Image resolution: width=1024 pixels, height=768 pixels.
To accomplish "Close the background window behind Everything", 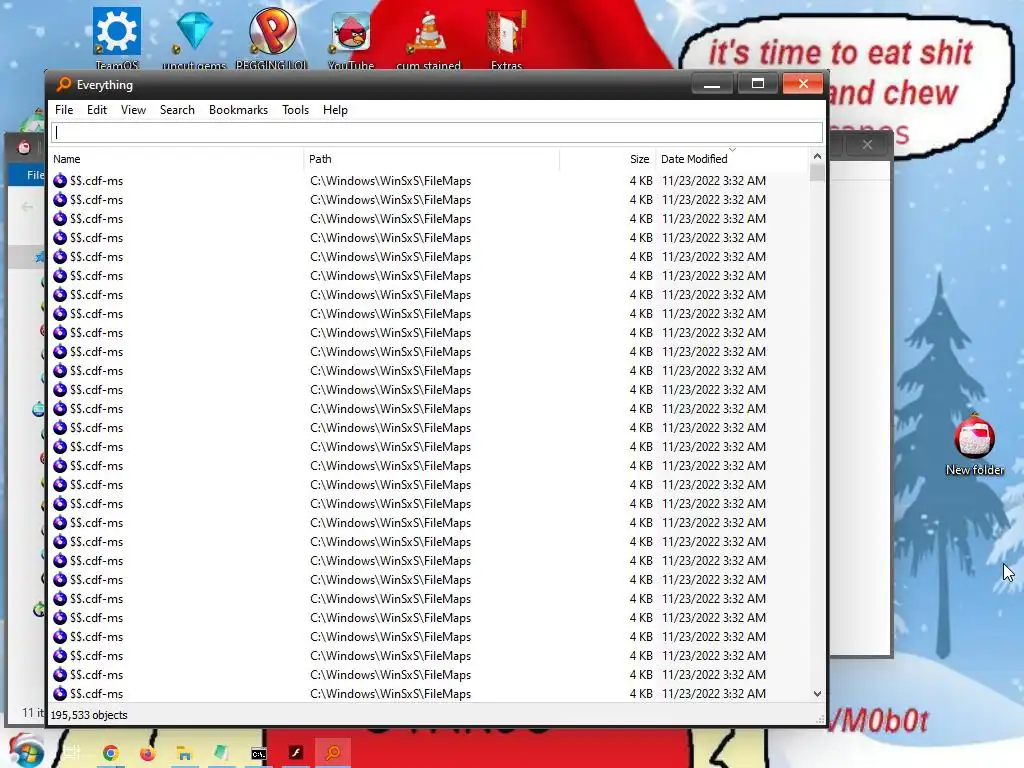I will pyautogui.click(x=867, y=144).
